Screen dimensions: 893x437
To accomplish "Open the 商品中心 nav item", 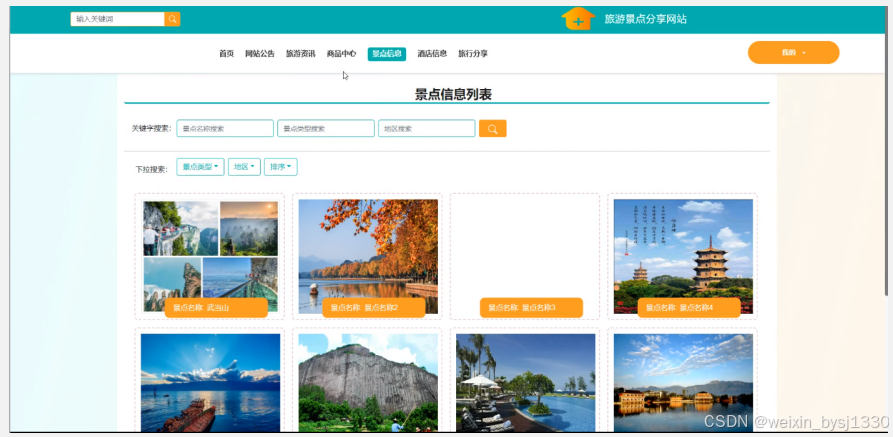I will [341, 54].
